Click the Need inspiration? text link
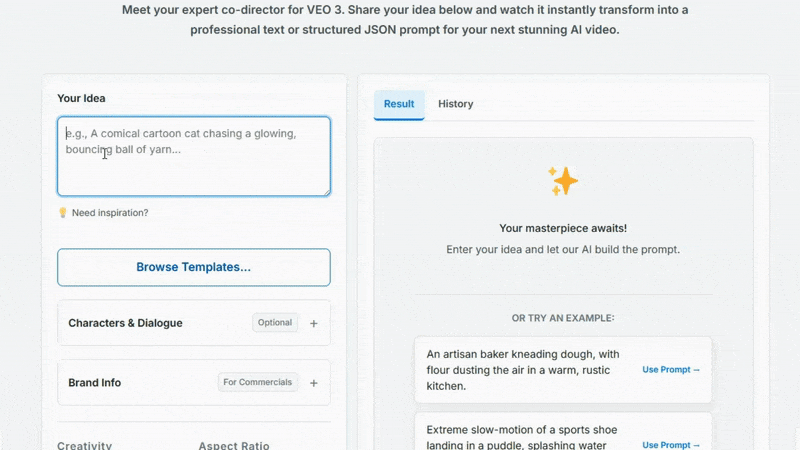Viewport: 800px width, 450px height. [x=110, y=213]
